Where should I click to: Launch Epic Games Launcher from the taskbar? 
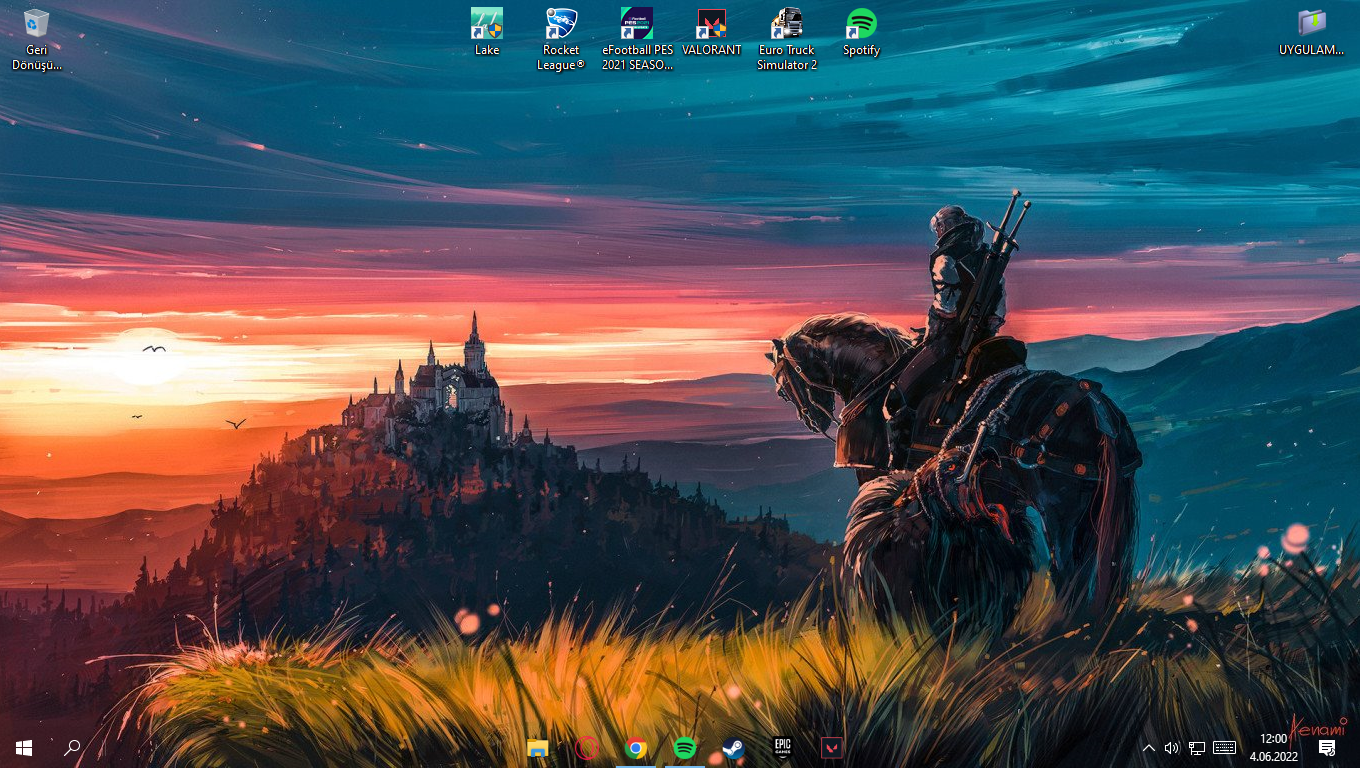coord(782,748)
